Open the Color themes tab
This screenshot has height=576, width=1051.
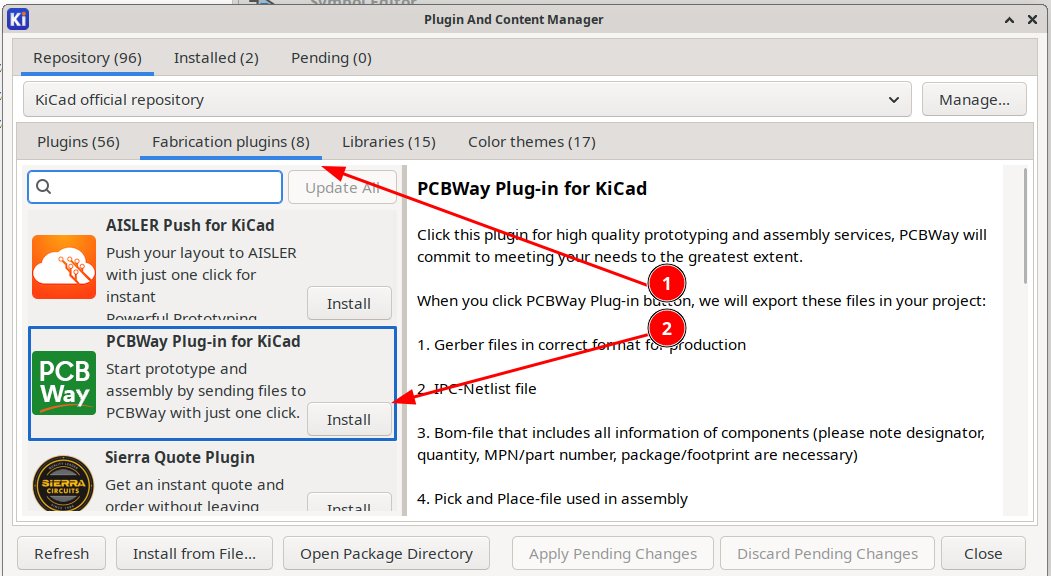coord(531,141)
